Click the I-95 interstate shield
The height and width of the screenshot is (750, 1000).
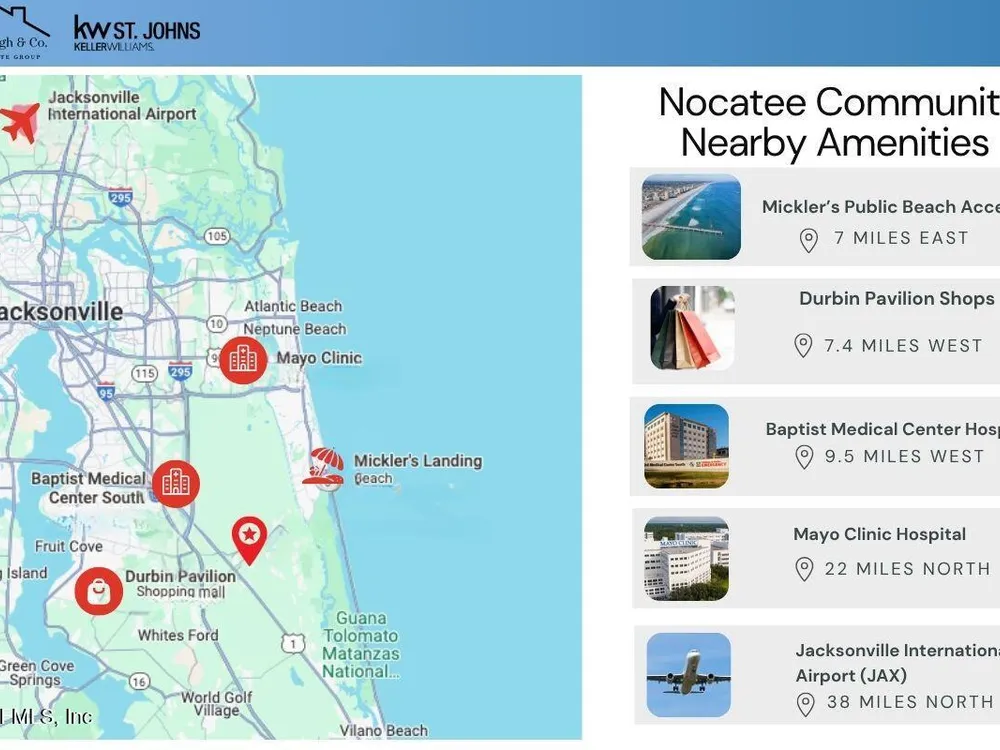[107, 392]
